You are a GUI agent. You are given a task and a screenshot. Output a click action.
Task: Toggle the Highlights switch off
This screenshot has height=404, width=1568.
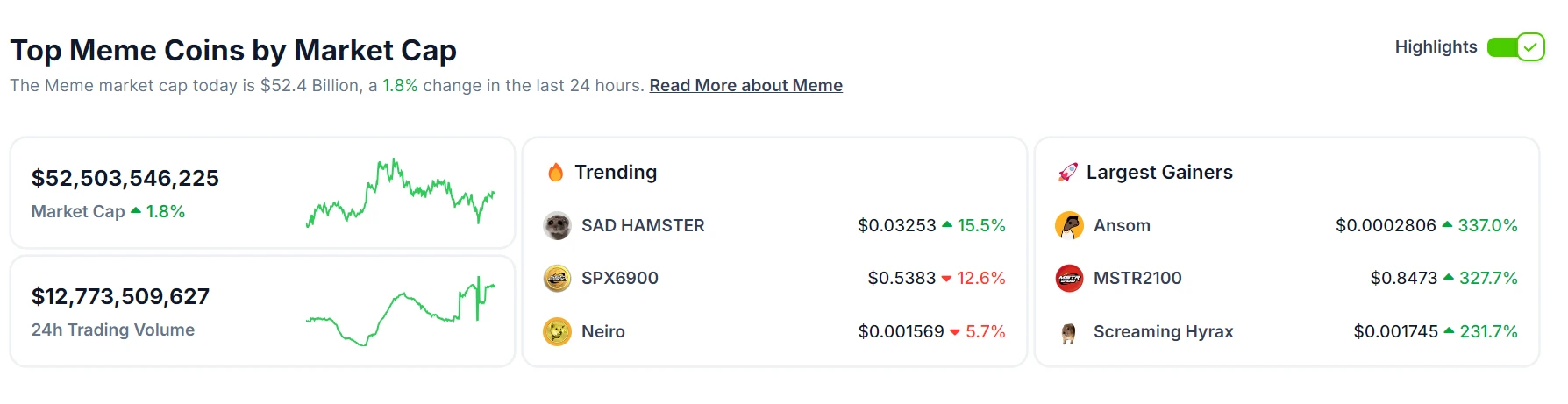pyautogui.click(x=1515, y=47)
